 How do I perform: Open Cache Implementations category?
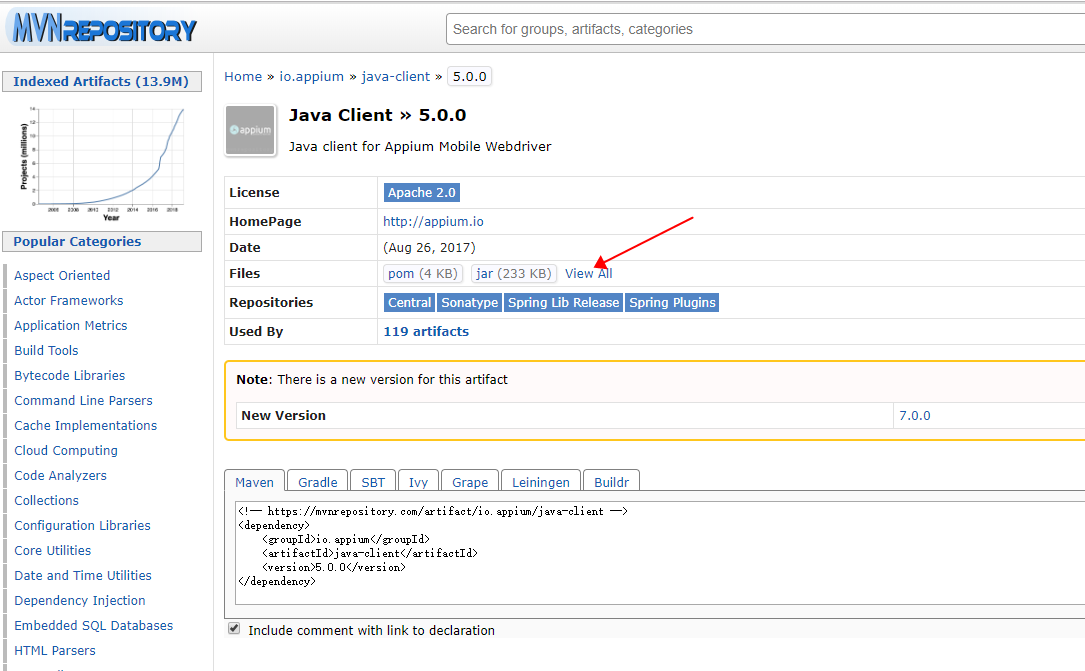[86, 425]
